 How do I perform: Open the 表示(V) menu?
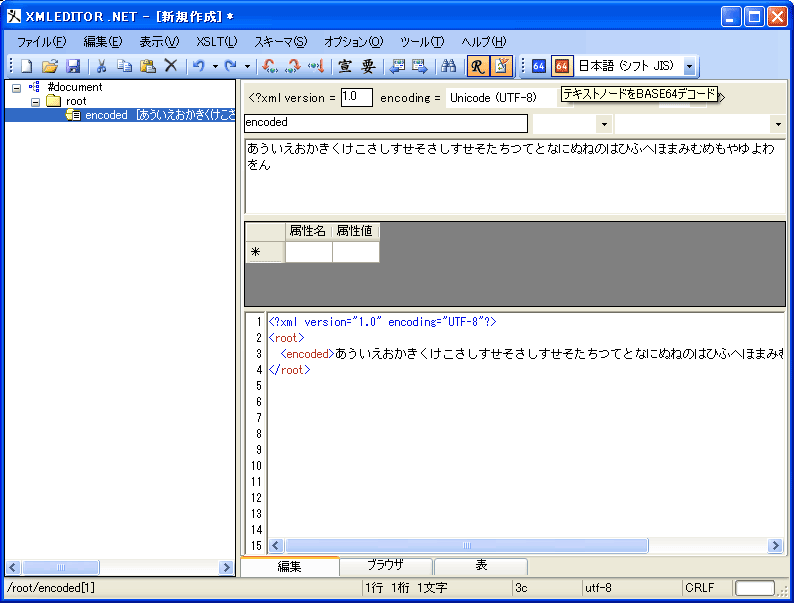(159, 42)
